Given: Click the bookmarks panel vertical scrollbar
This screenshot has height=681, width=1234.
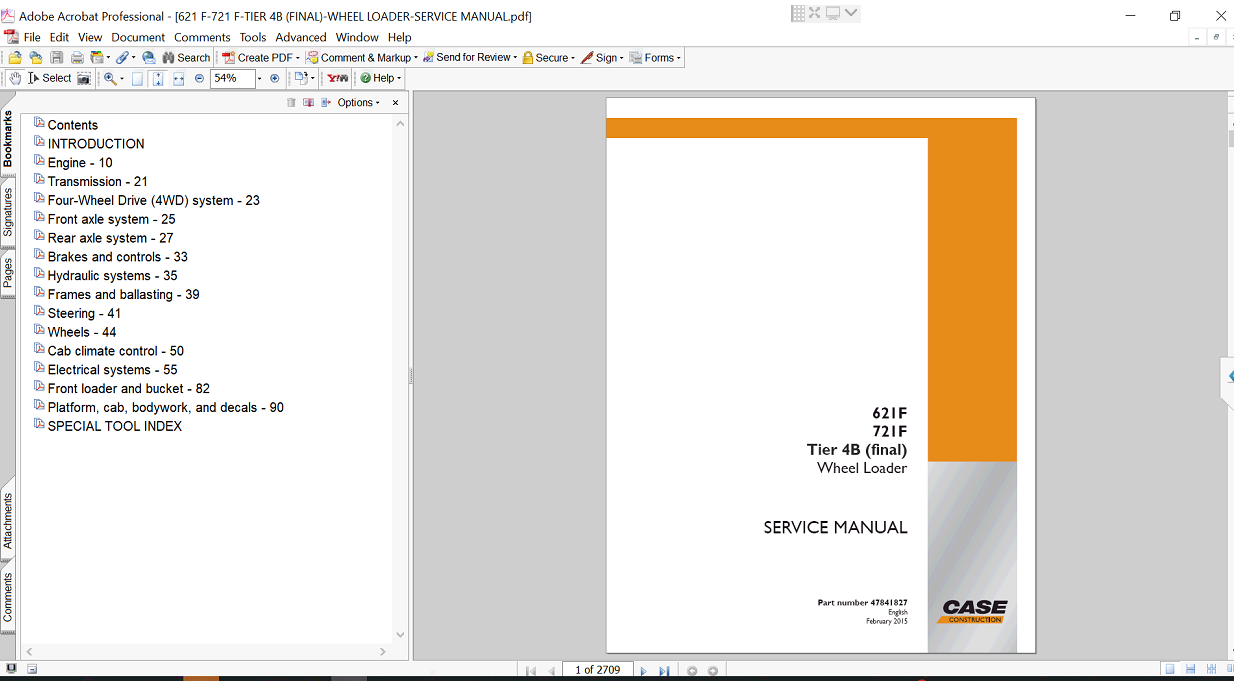Looking at the screenshot, I should tap(400, 380).
